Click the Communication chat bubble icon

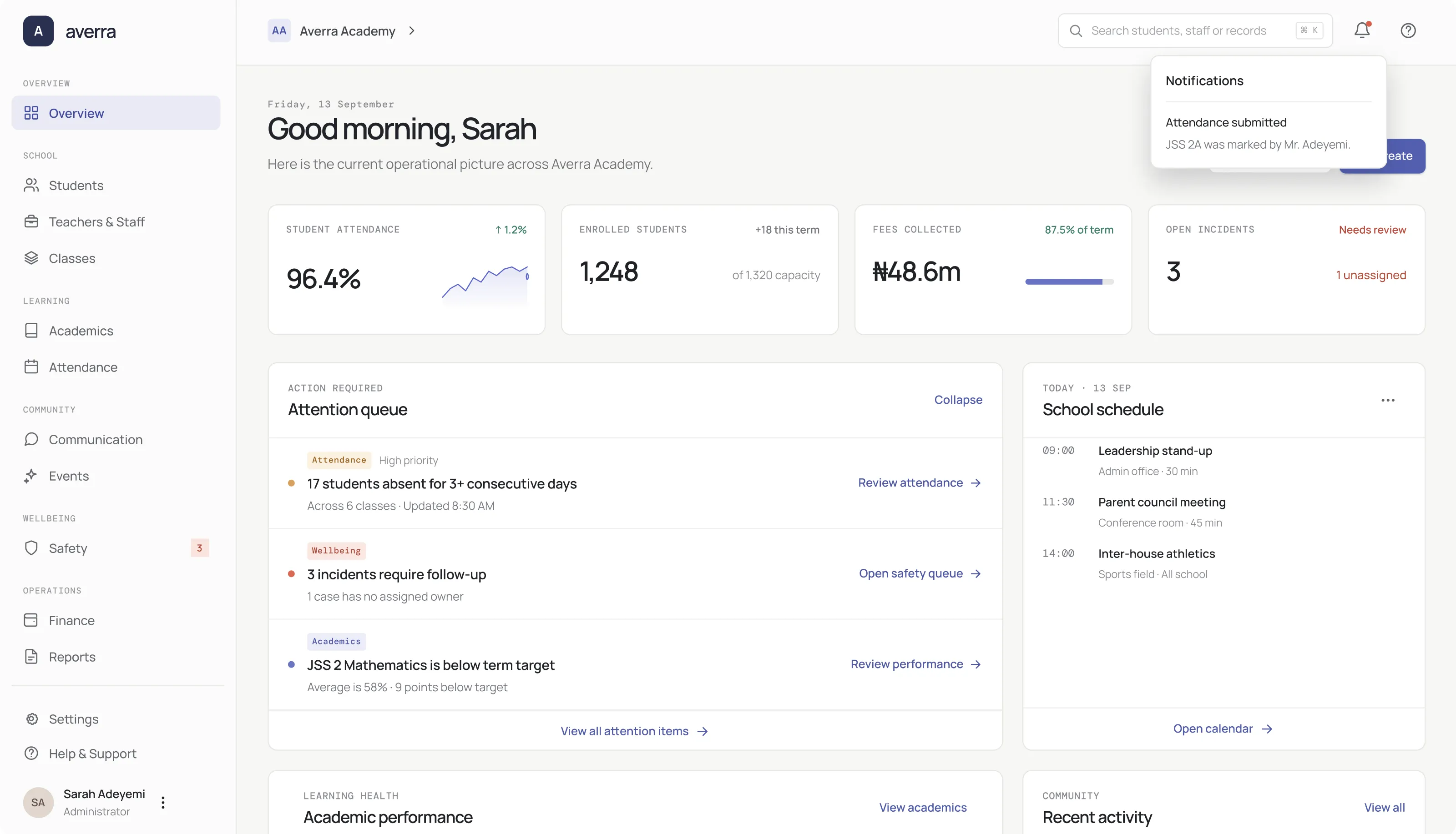[31, 439]
